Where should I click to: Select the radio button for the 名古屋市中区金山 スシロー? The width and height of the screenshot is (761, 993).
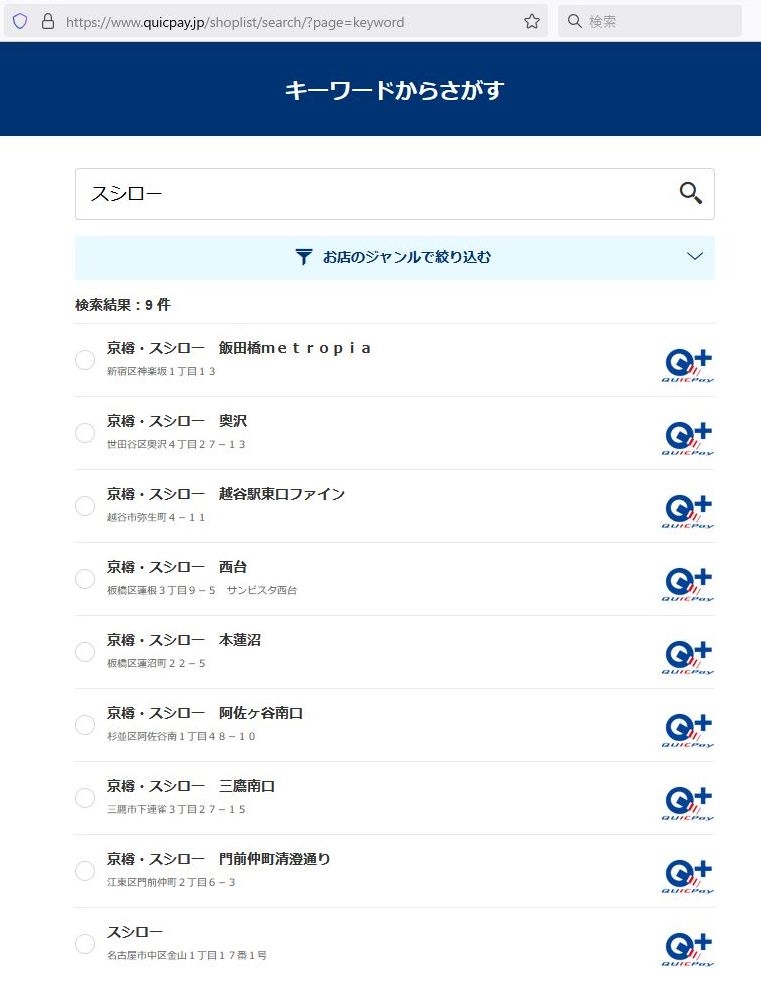[85, 944]
